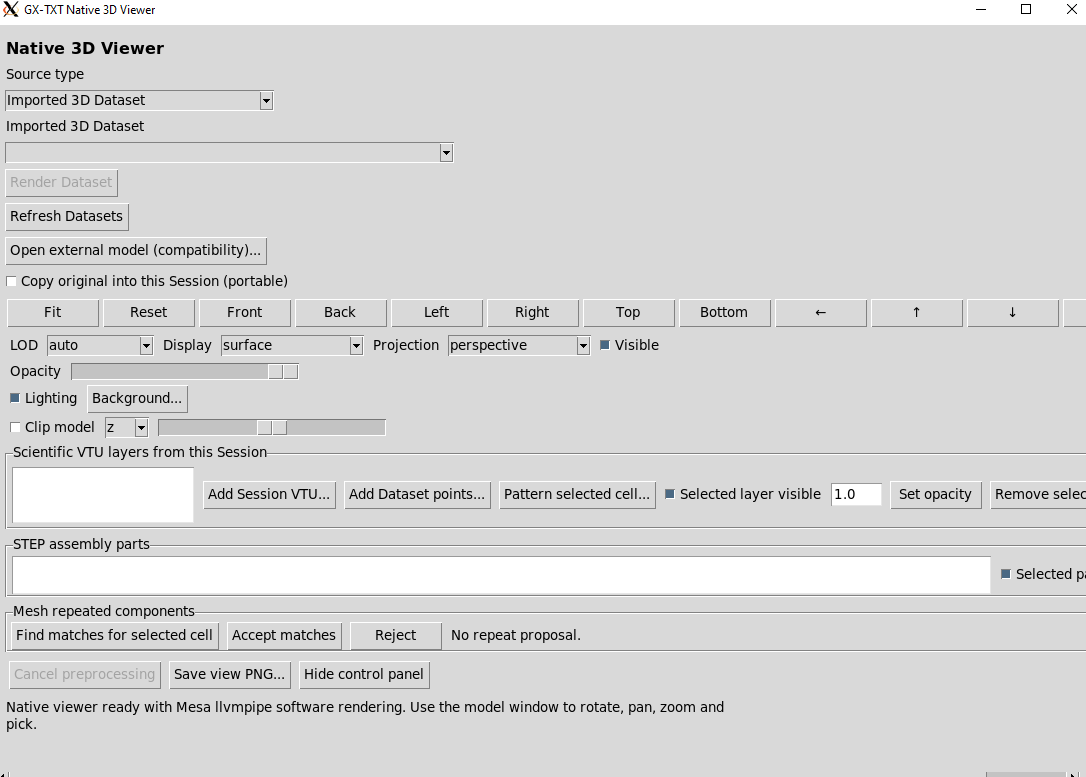Open the Source type dropdown
This screenshot has width=1086, height=777.
[266, 100]
